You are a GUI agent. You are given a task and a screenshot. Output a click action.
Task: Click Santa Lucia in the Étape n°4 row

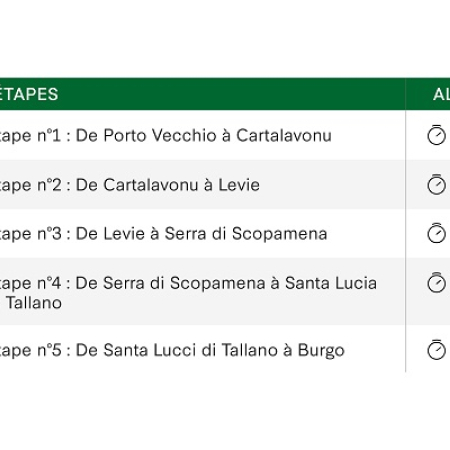click(x=331, y=283)
